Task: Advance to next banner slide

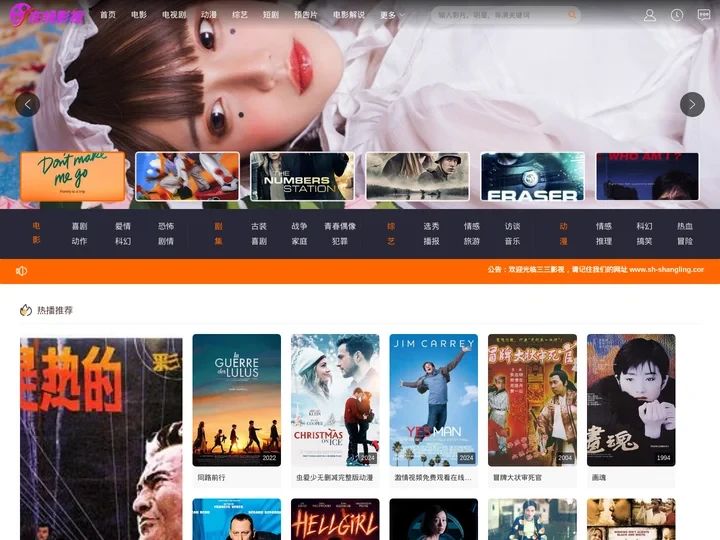Action: [x=692, y=104]
